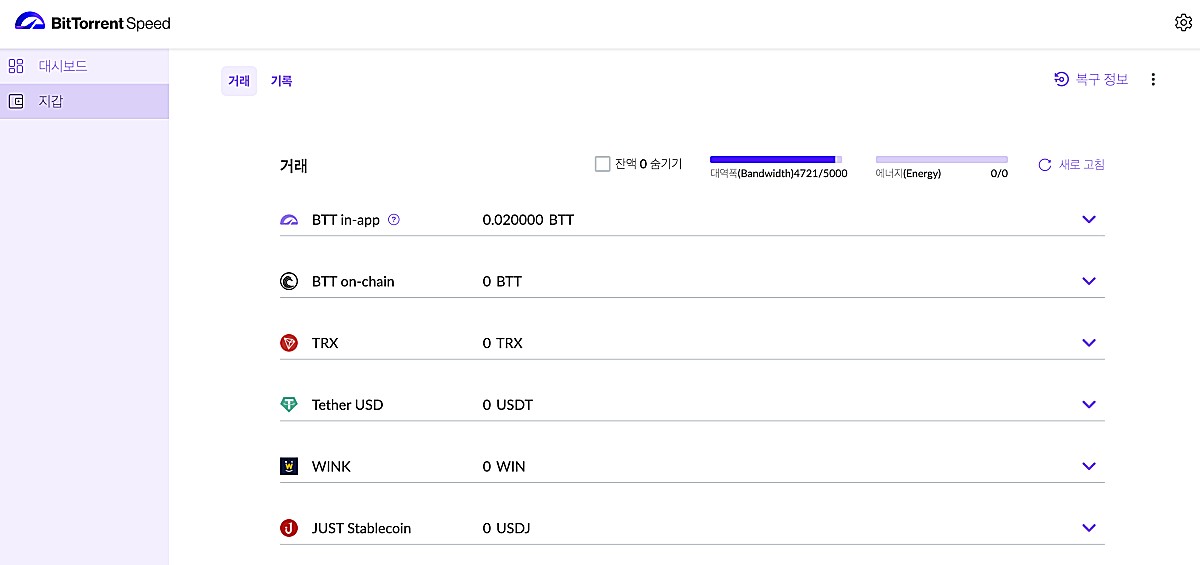The image size is (1200, 565).
Task: Click the Energy 0/0 value
Action: click(999, 173)
